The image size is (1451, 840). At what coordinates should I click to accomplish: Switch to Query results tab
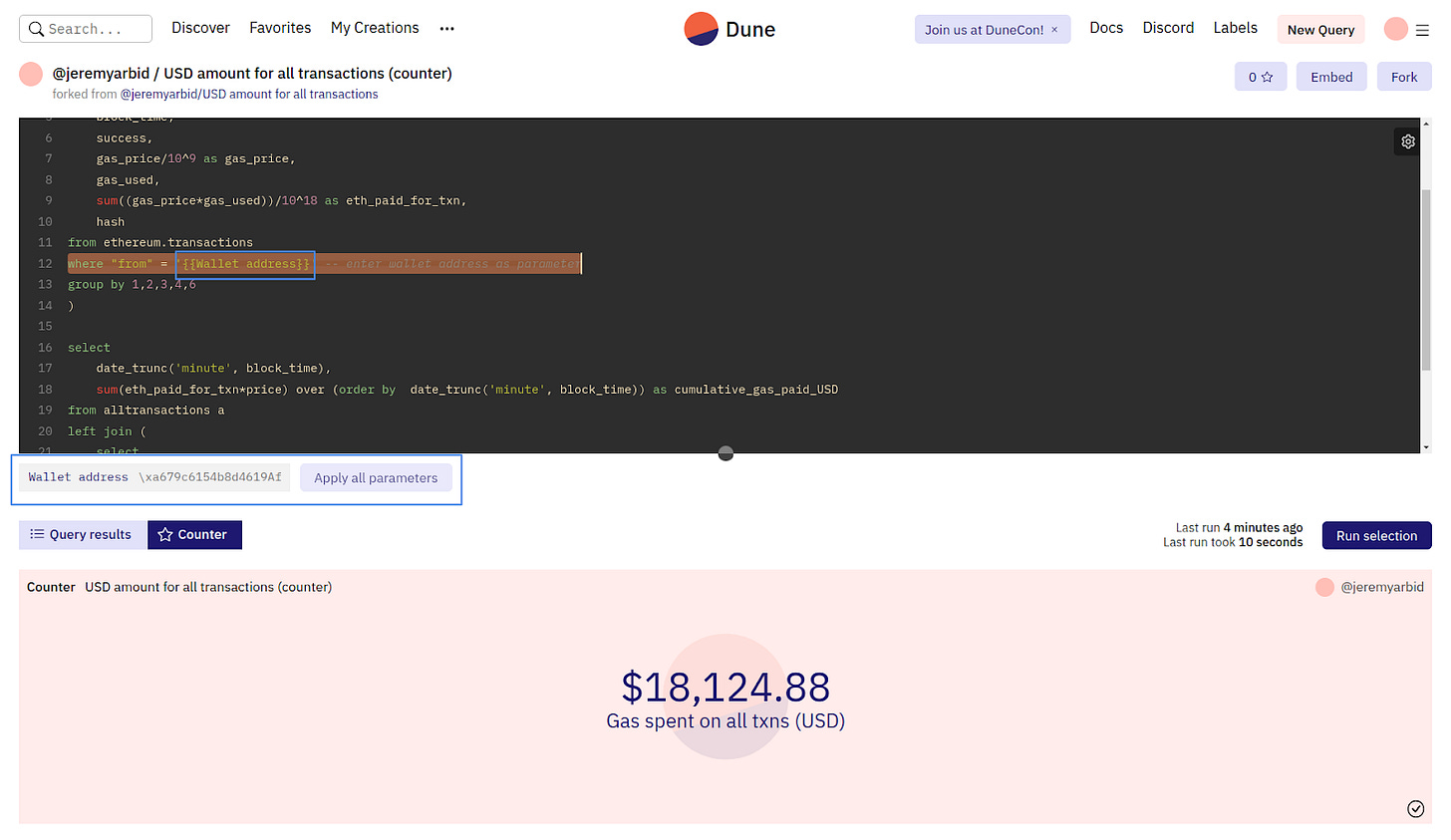pos(81,535)
